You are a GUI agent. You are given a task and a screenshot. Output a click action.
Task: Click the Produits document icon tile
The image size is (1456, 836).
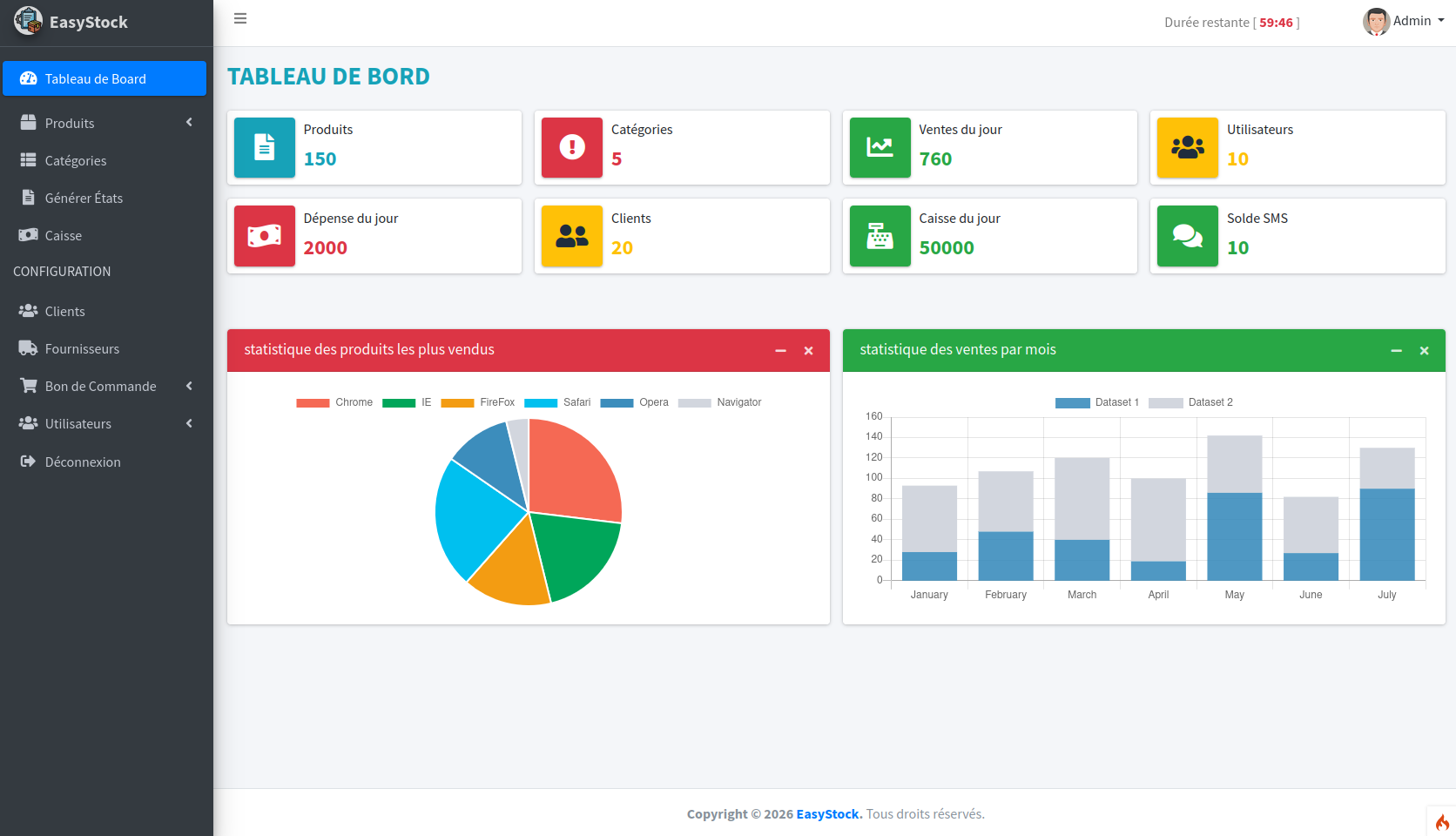[265, 147]
